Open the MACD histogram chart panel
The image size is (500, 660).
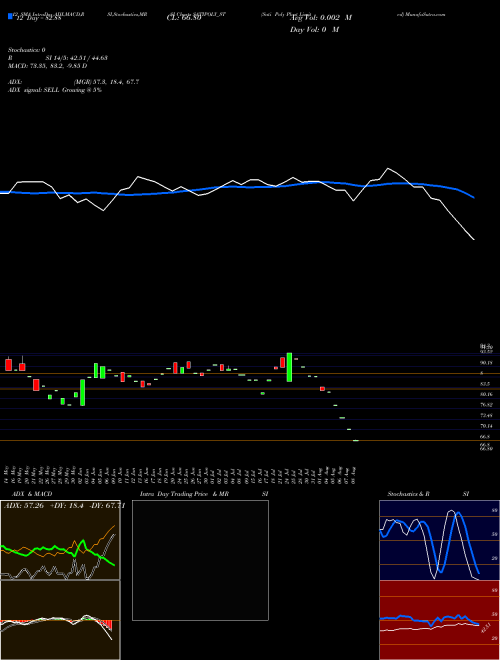click(x=60, y=620)
